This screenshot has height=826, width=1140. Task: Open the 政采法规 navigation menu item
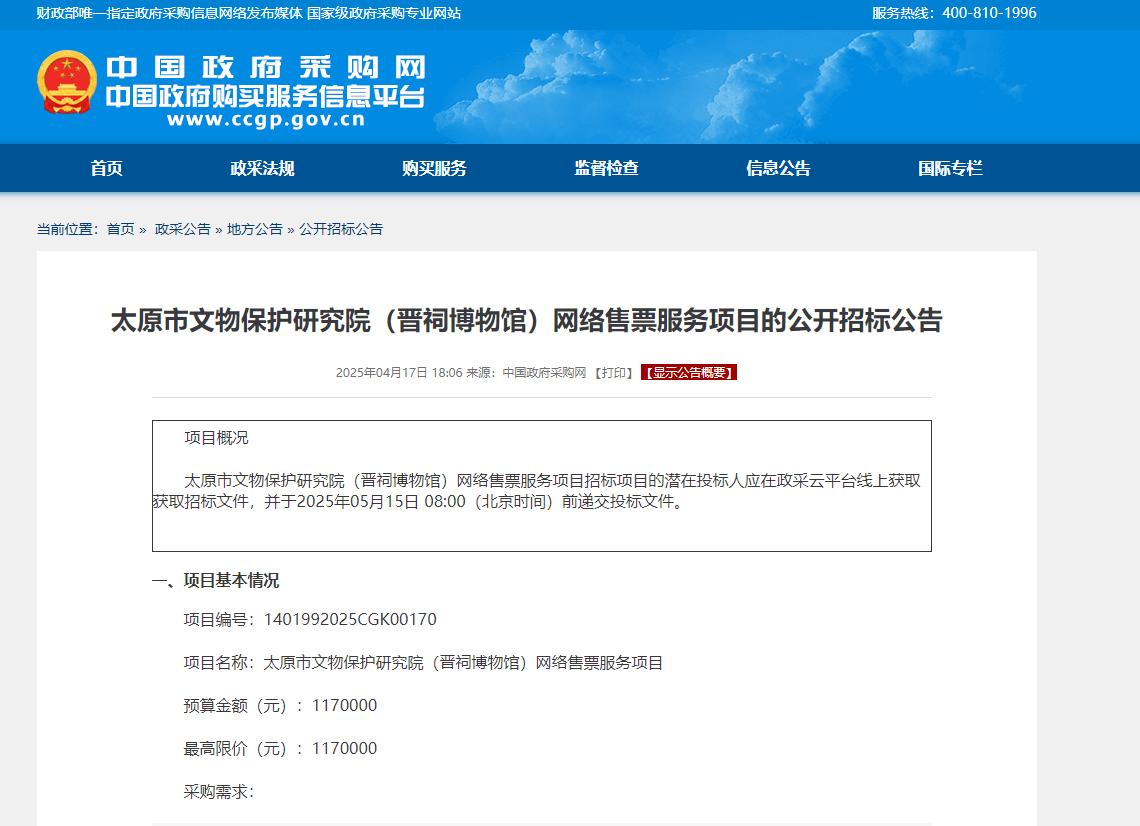pos(262,168)
